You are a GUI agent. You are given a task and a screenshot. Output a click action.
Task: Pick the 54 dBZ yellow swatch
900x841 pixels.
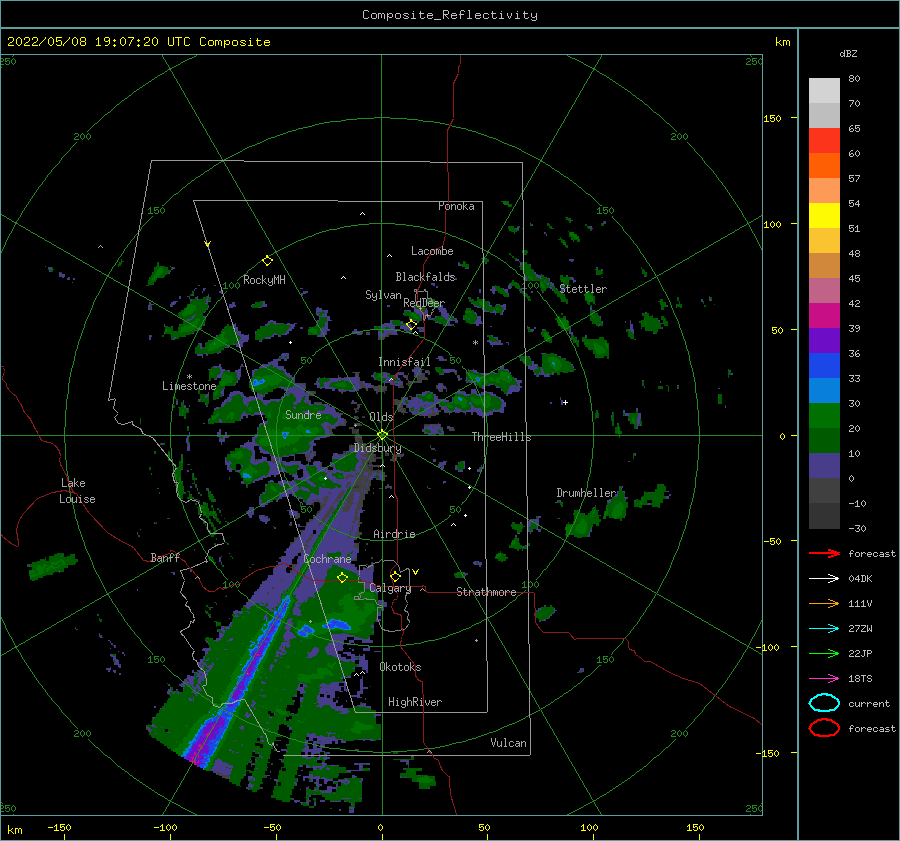[x=824, y=215]
